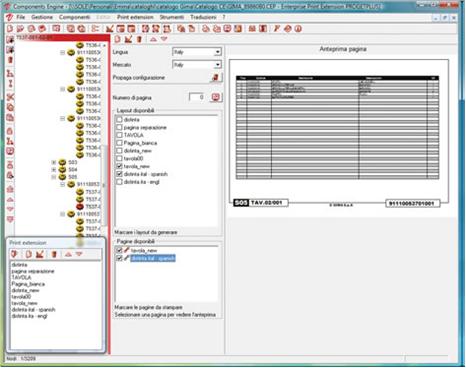The height and width of the screenshot is (368, 466).
Task: Open the Traduzioni menu
Action: point(203,17)
